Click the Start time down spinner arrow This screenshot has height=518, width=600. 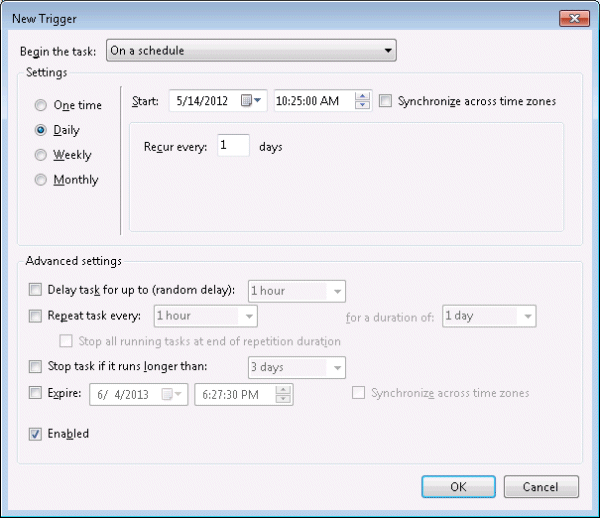362,105
